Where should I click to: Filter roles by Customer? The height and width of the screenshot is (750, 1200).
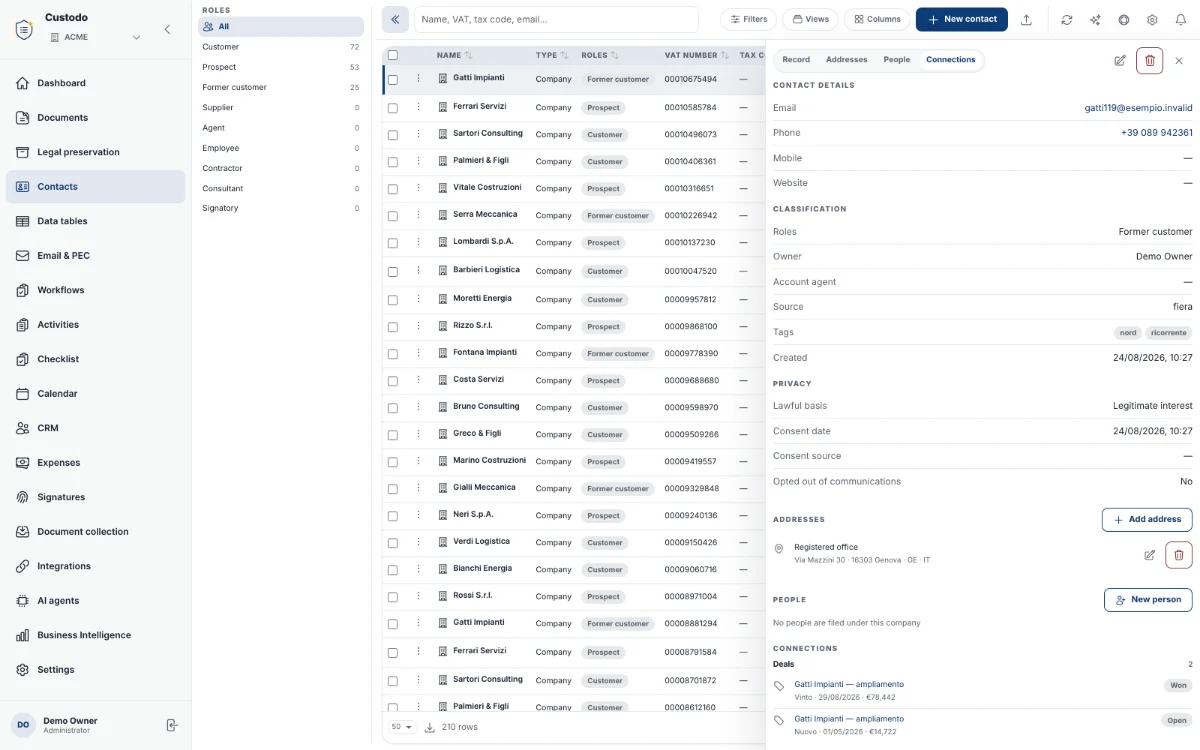pos(281,47)
